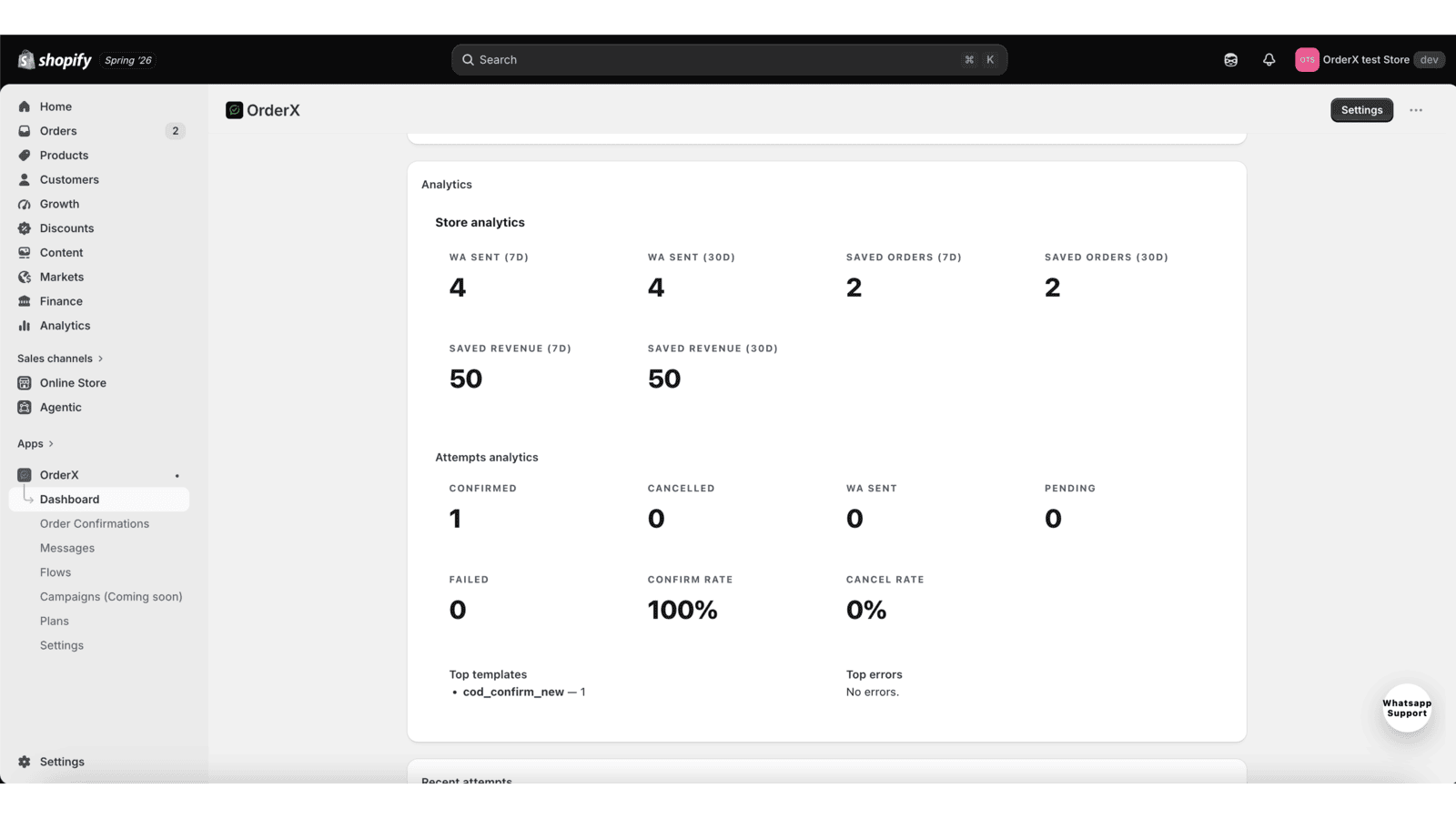1456x819 pixels.
Task: Open the Messages page
Action: coord(67,548)
